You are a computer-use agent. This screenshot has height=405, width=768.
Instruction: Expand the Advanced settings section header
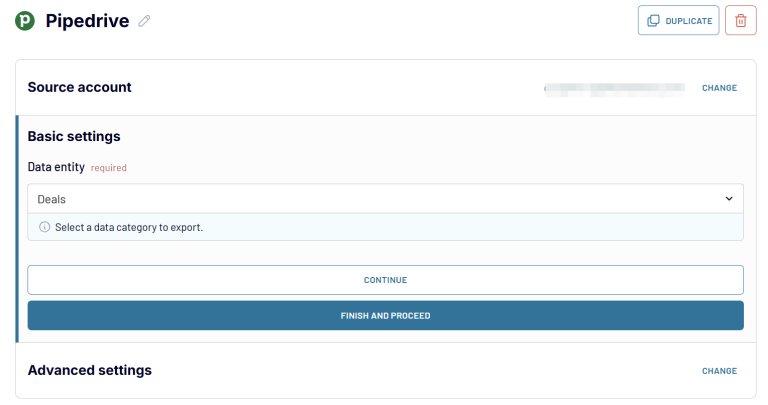coord(90,370)
